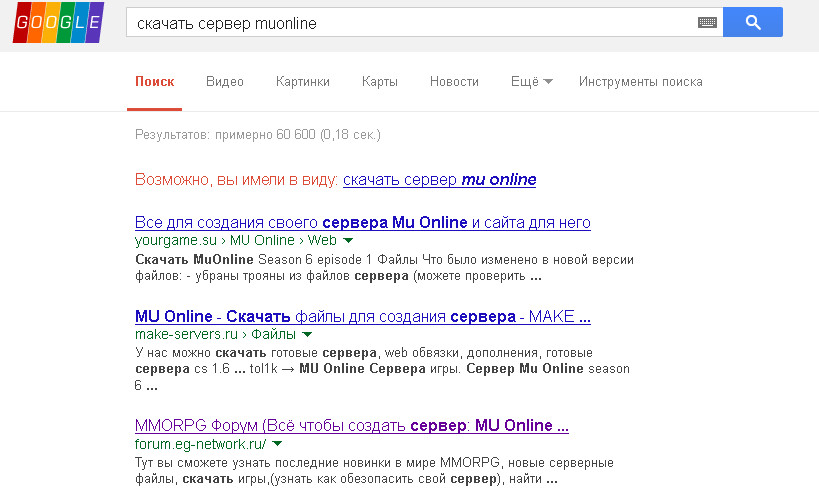Screen dimensions: 819x497
Task: Open the Карты tab
Action: tap(380, 82)
